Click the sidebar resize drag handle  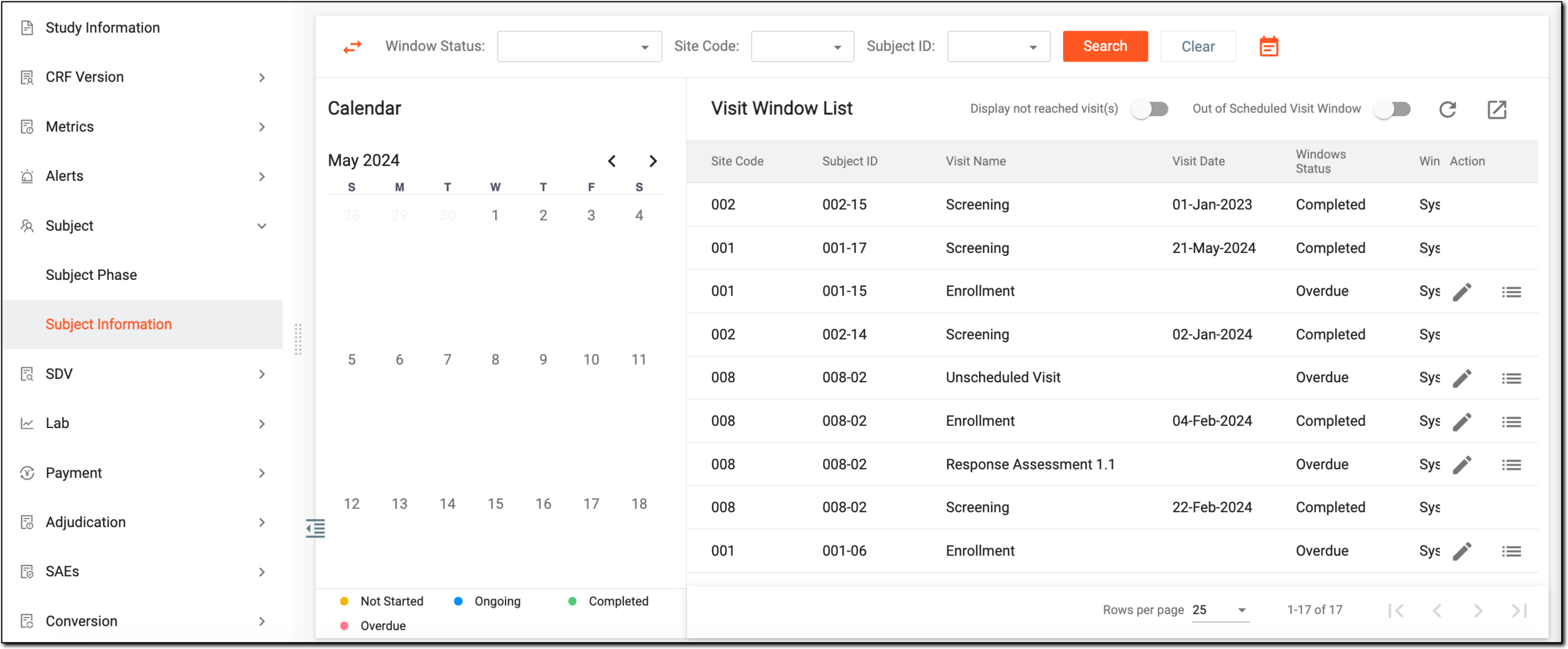(299, 340)
